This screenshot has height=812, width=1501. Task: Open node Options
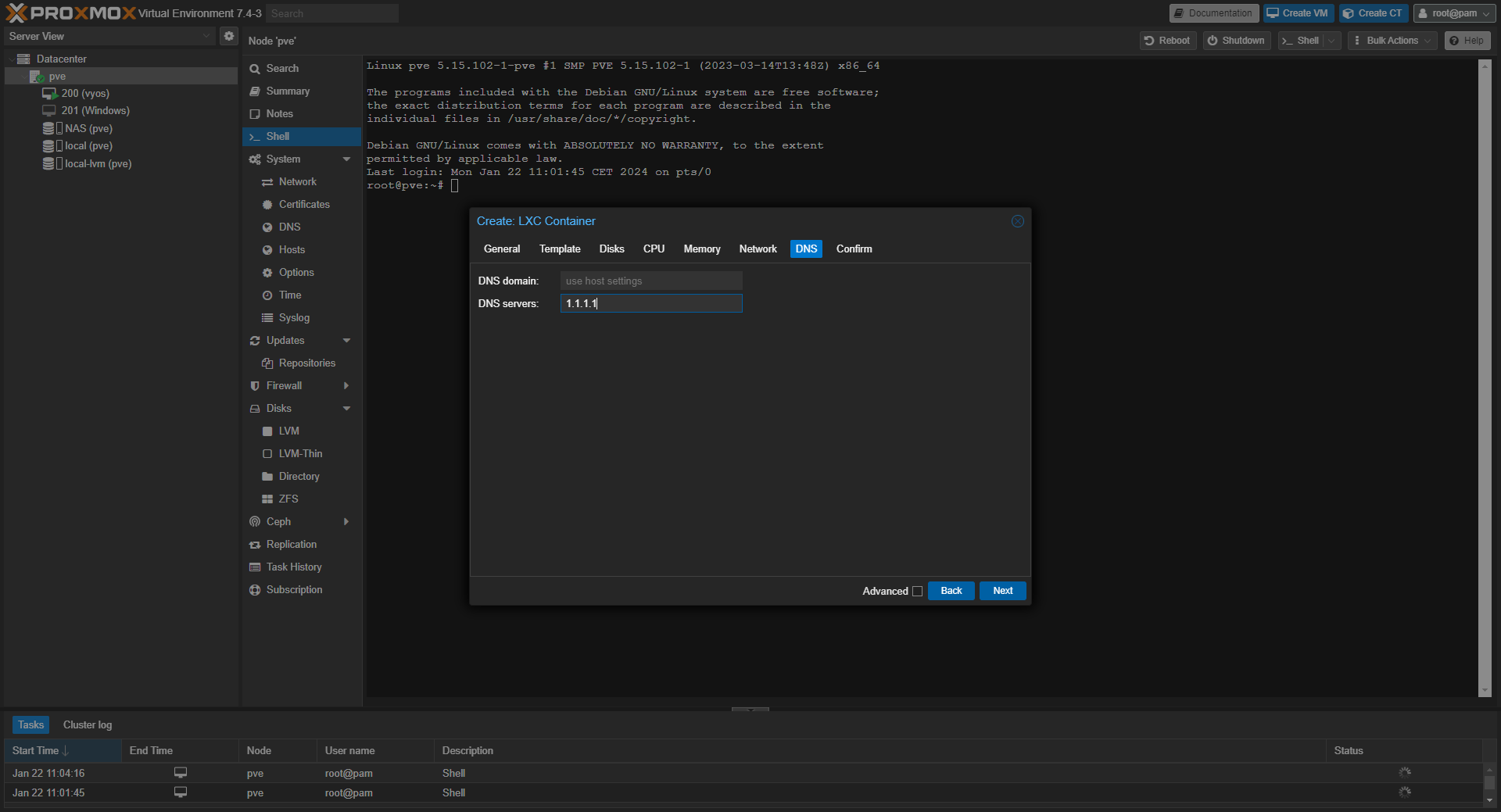click(302, 272)
